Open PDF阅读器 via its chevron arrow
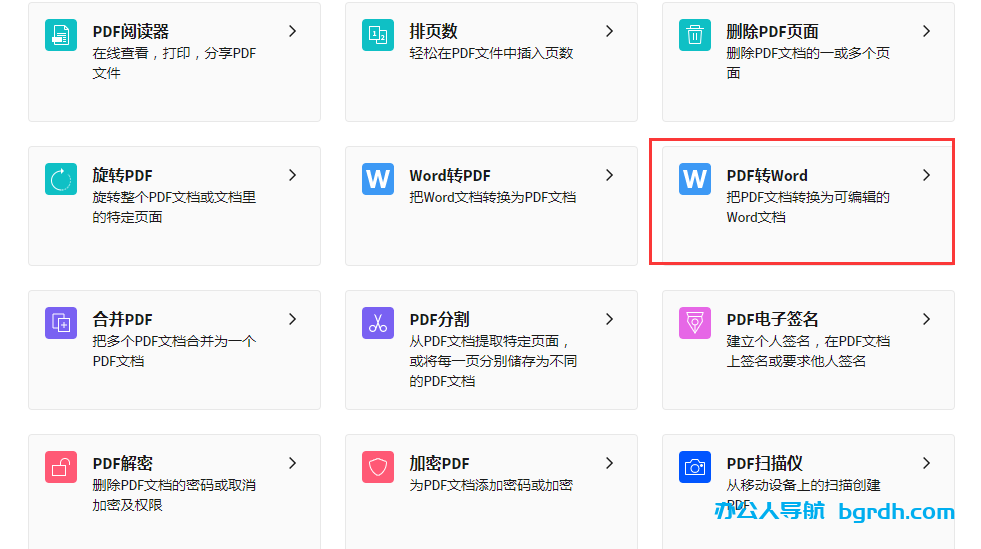This screenshot has width=981, height=549. 293,31
